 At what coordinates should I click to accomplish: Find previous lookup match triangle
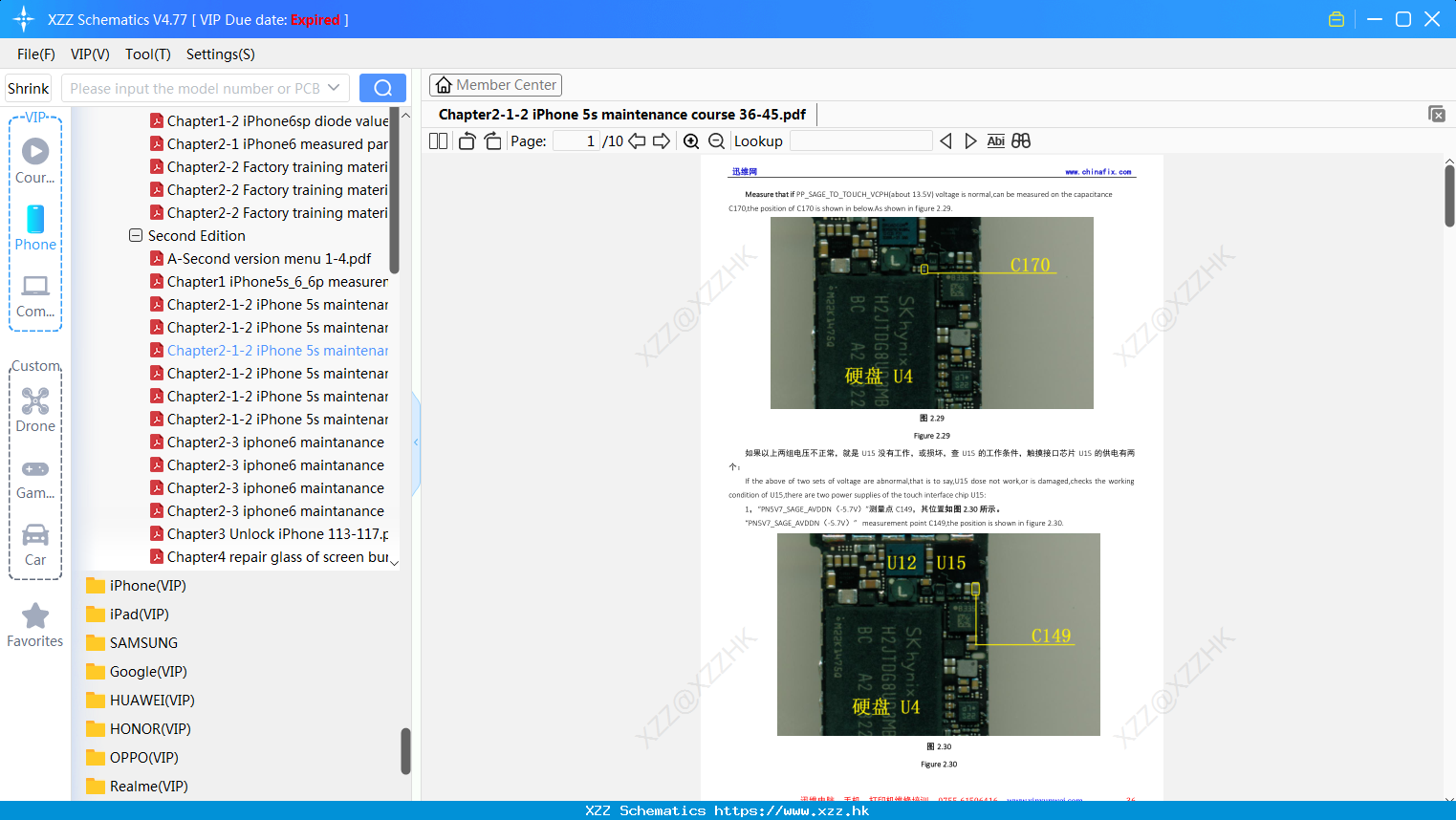(945, 141)
